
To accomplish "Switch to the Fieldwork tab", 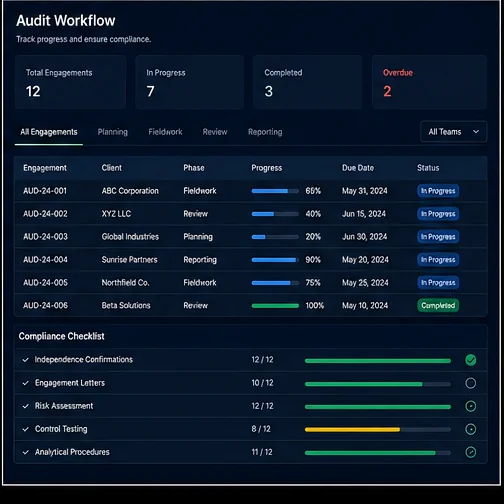I will pyautogui.click(x=165, y=132).
